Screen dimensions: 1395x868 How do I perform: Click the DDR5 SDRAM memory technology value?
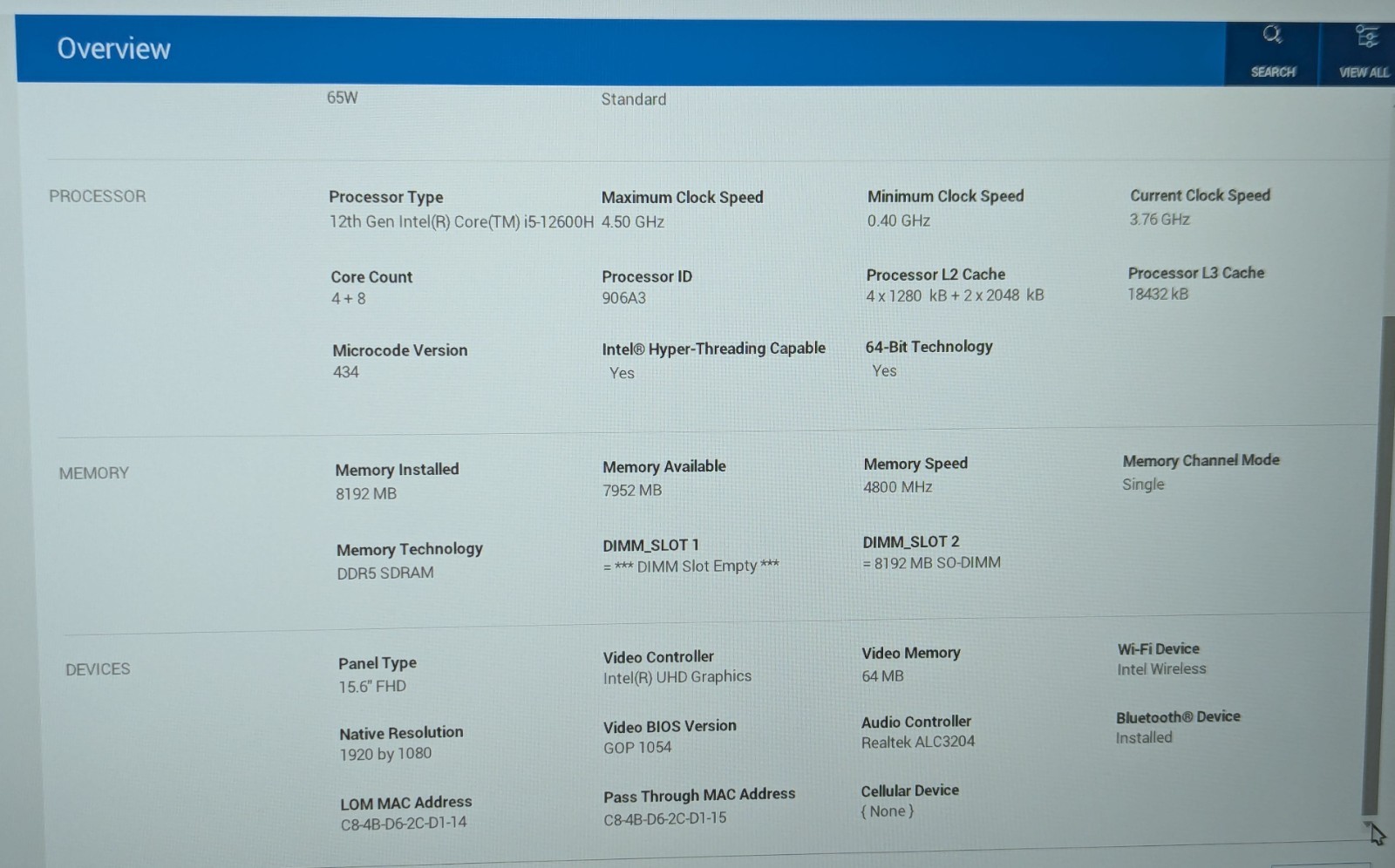(385, 573)
